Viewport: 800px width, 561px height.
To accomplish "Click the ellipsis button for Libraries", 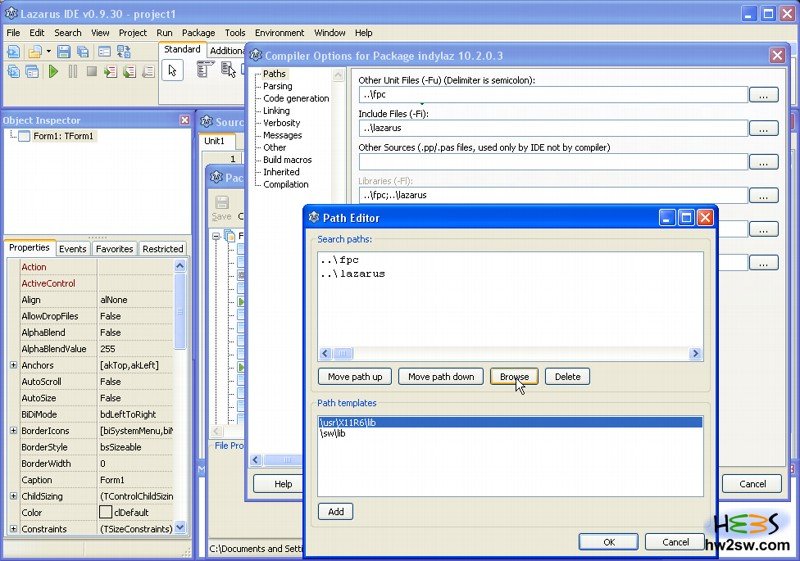I will (763, 195).
